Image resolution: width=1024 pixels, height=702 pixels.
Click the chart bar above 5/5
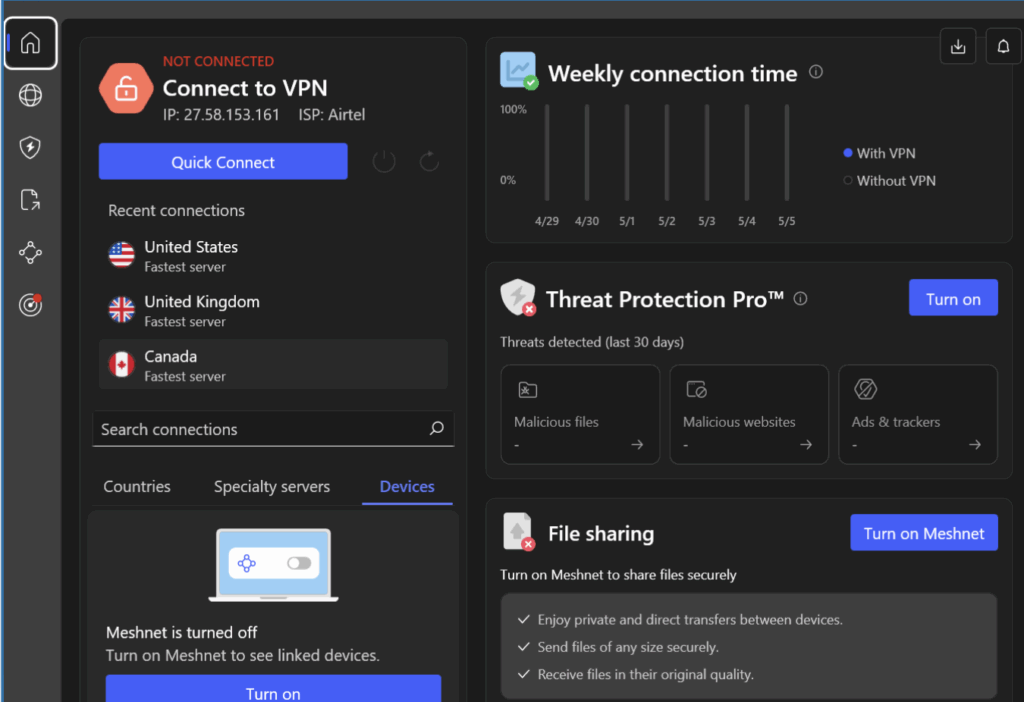tap(787, 152)
